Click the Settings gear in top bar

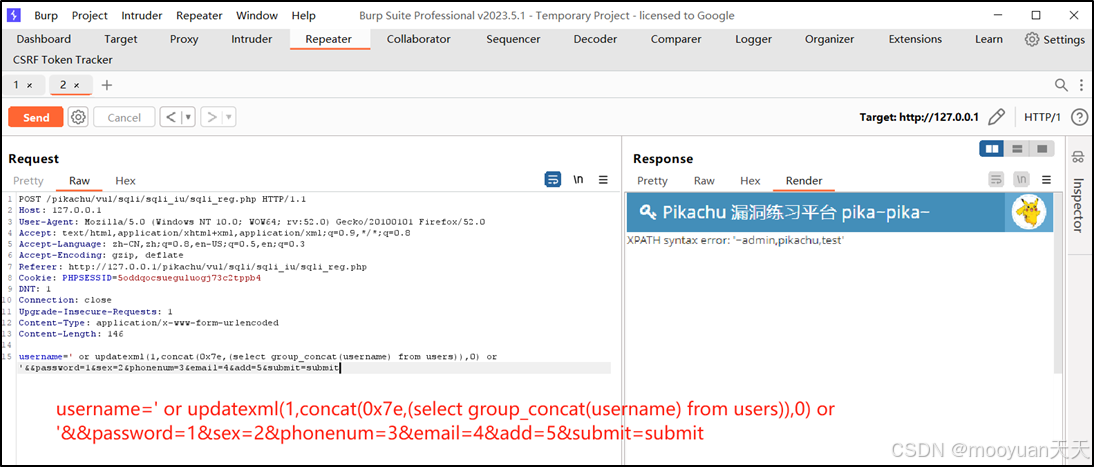[1032, 39]
